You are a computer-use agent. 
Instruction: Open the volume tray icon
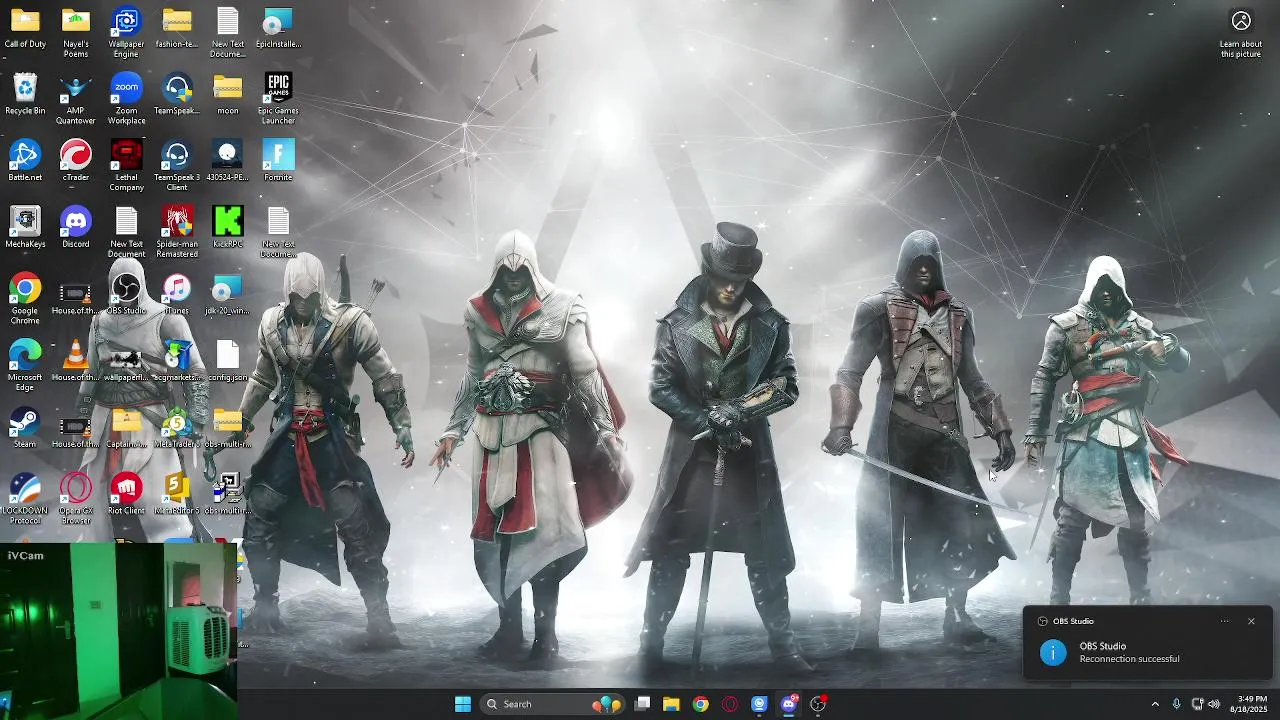click(1214, 704)
